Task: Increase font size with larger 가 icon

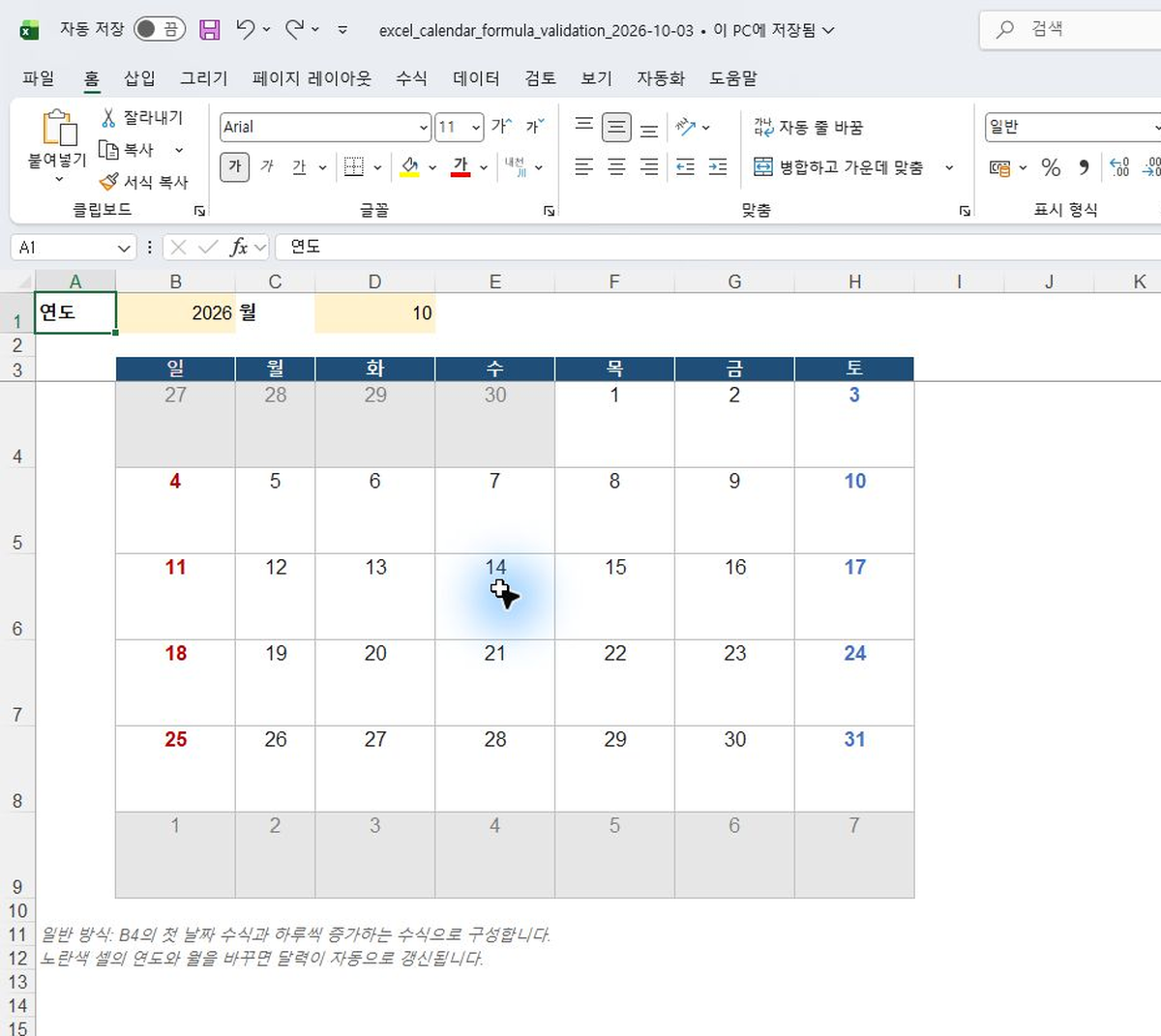Action: [x=501, y=127]
